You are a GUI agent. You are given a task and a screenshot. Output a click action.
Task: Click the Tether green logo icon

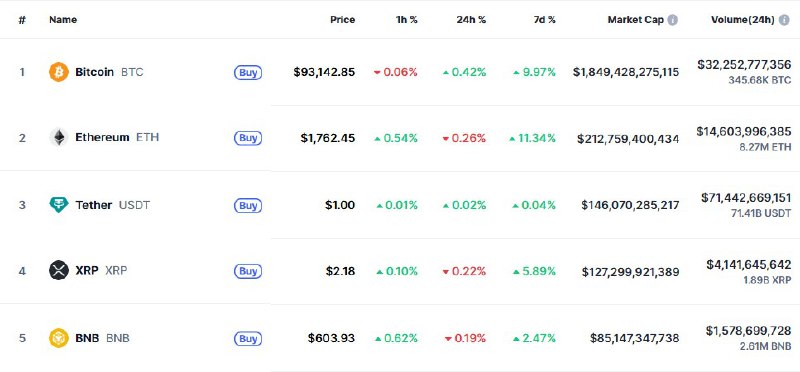click(59, 205)
